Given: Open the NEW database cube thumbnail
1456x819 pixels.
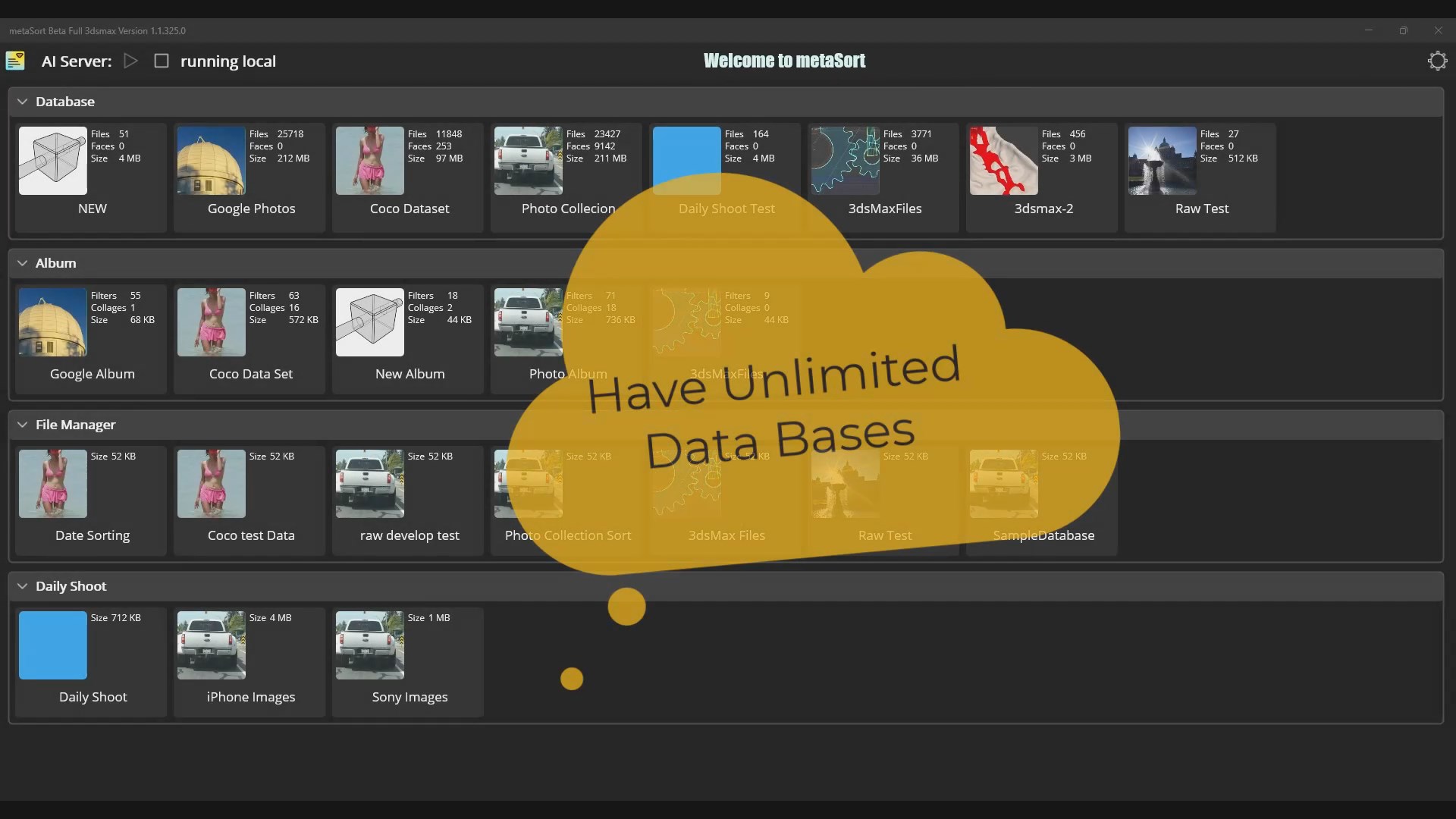Looking at the screenshot, I should pyautogui.click(x=53, y=161).
